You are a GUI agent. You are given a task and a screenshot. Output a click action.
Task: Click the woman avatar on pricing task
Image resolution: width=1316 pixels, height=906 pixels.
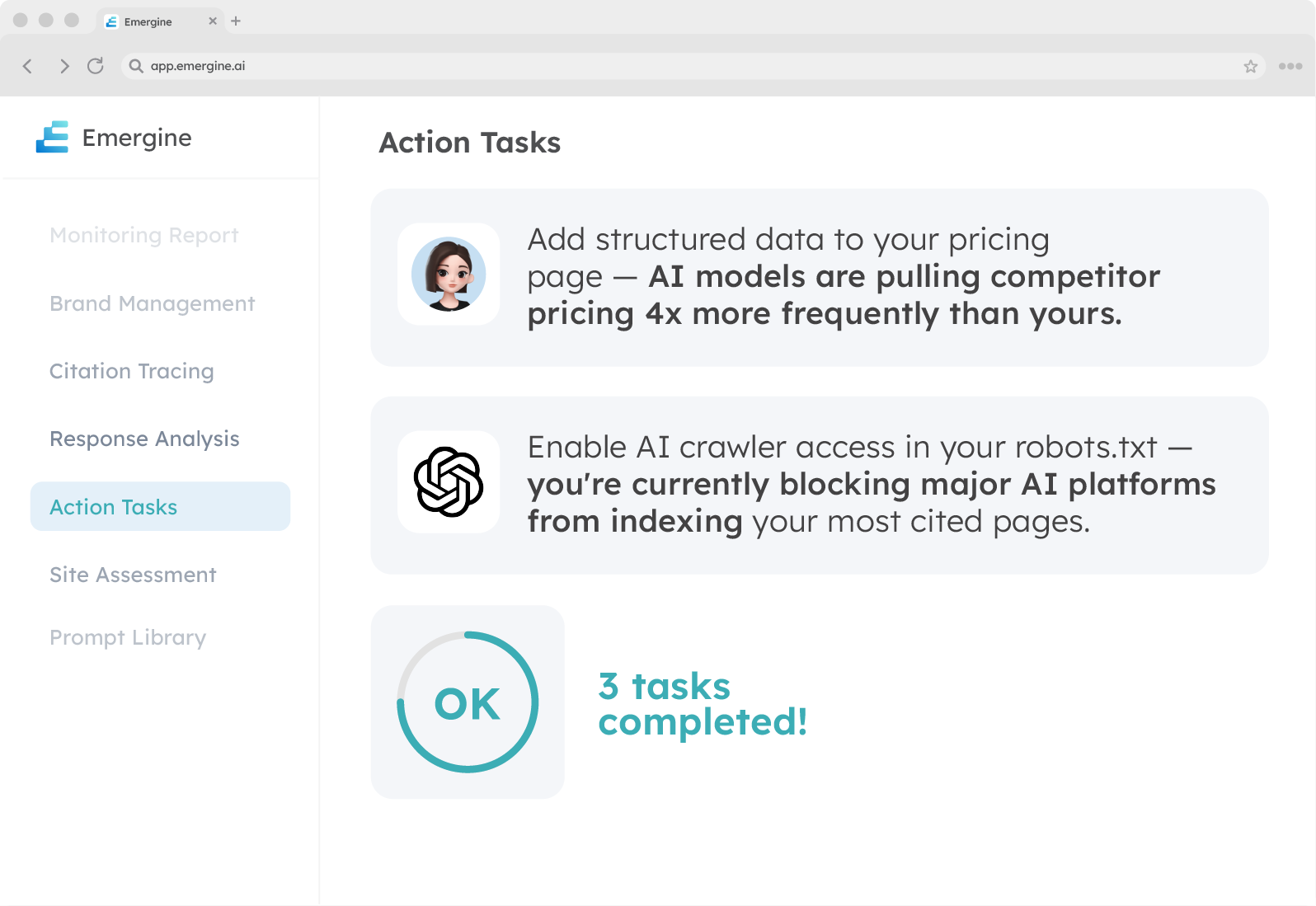(449, 274)
